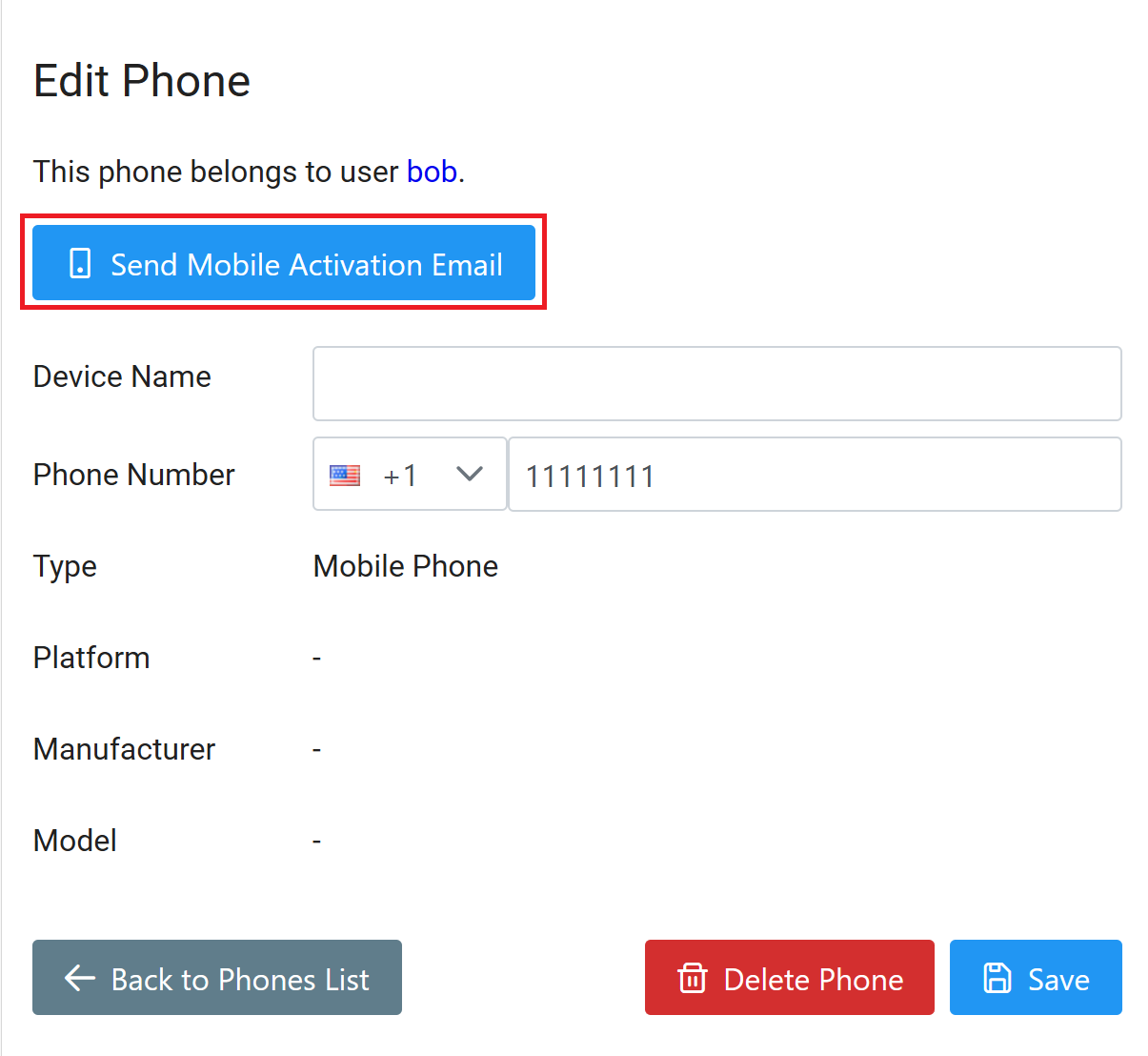Click the phone icon on the activation button

click(x=81, y=264)
